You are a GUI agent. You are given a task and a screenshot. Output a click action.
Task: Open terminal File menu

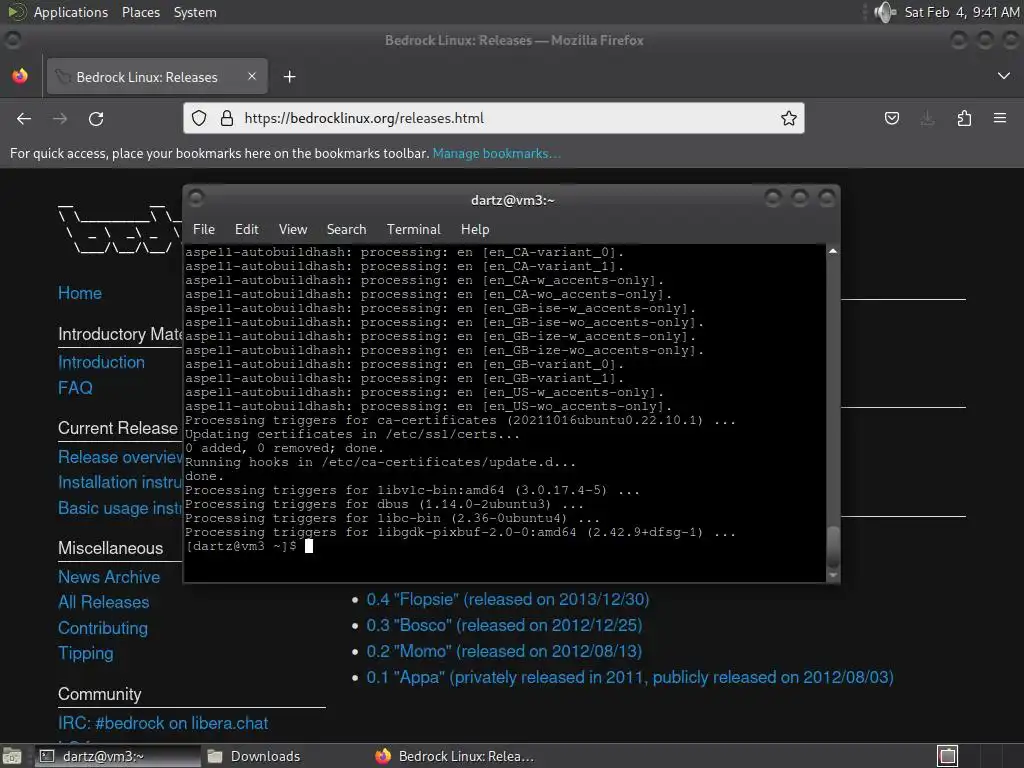pyautogui.click(x=204, y=229)
